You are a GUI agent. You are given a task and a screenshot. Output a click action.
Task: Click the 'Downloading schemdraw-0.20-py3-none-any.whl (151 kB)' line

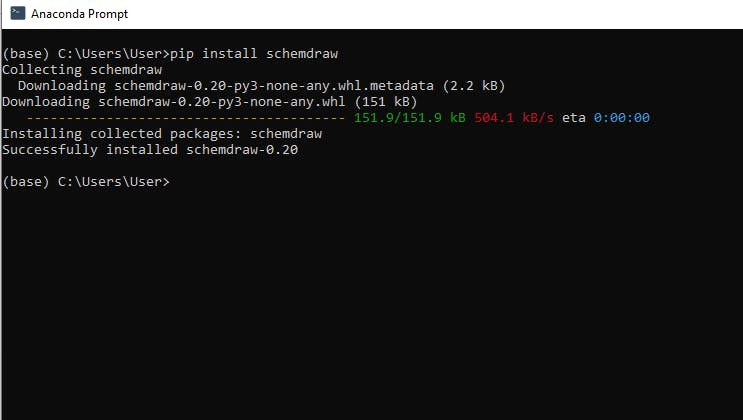[x=210, y=102]
